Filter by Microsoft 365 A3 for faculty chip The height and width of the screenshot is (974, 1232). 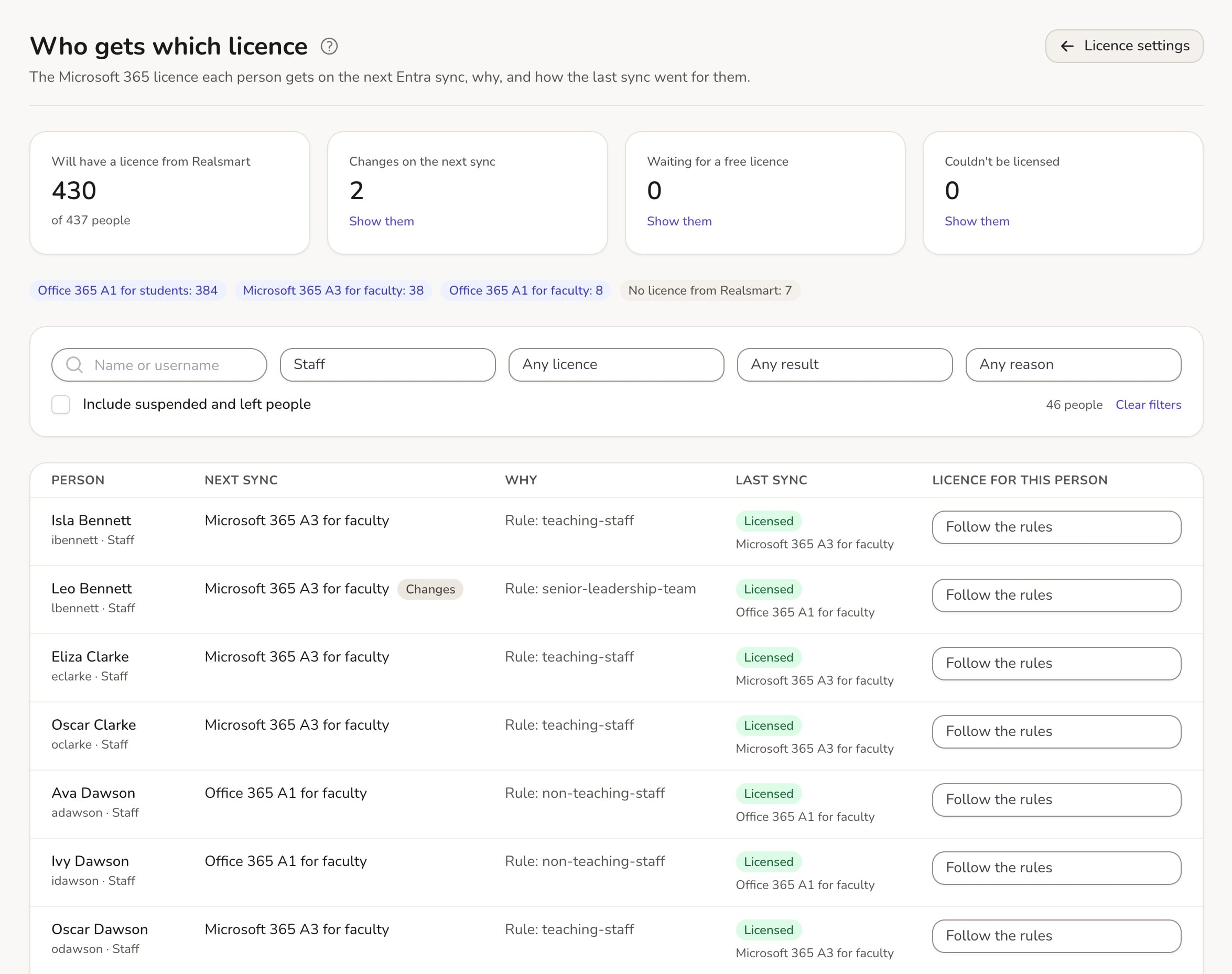pyautogui.click(x=333, y=290)
